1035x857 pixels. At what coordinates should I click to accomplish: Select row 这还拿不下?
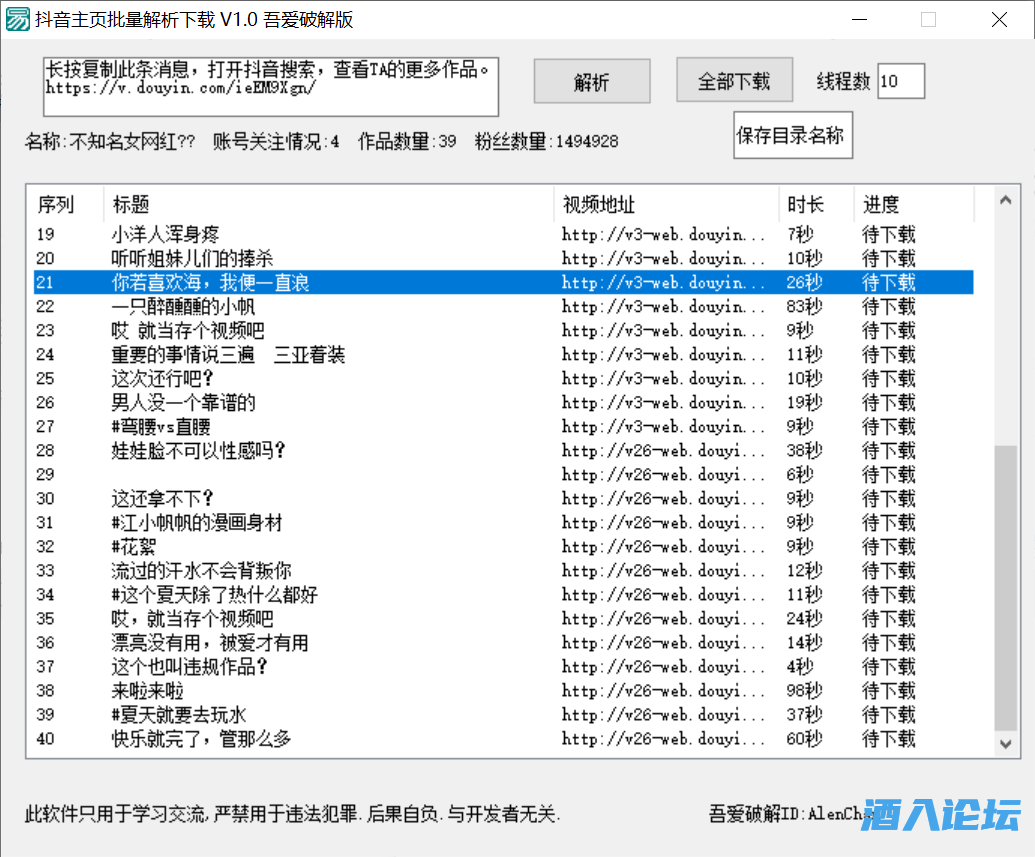click(504, 498)
